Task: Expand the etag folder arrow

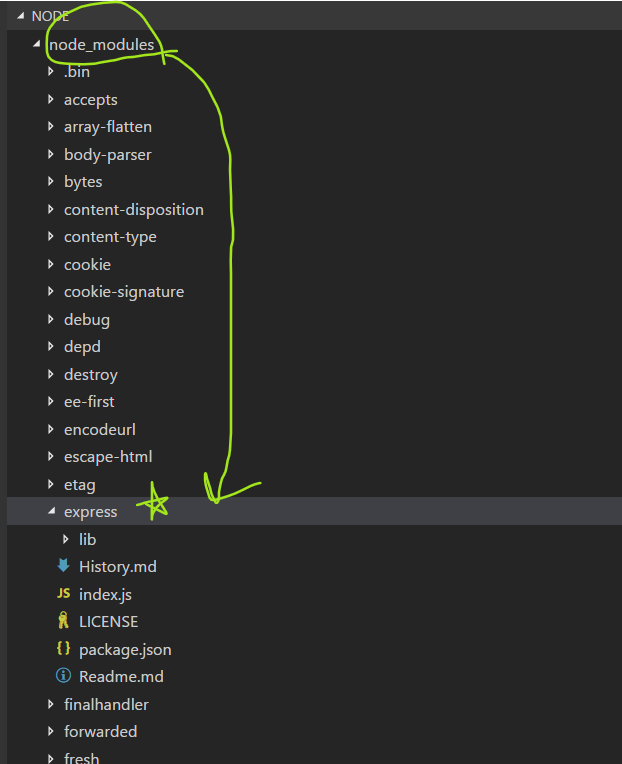Action: (51, 484)
